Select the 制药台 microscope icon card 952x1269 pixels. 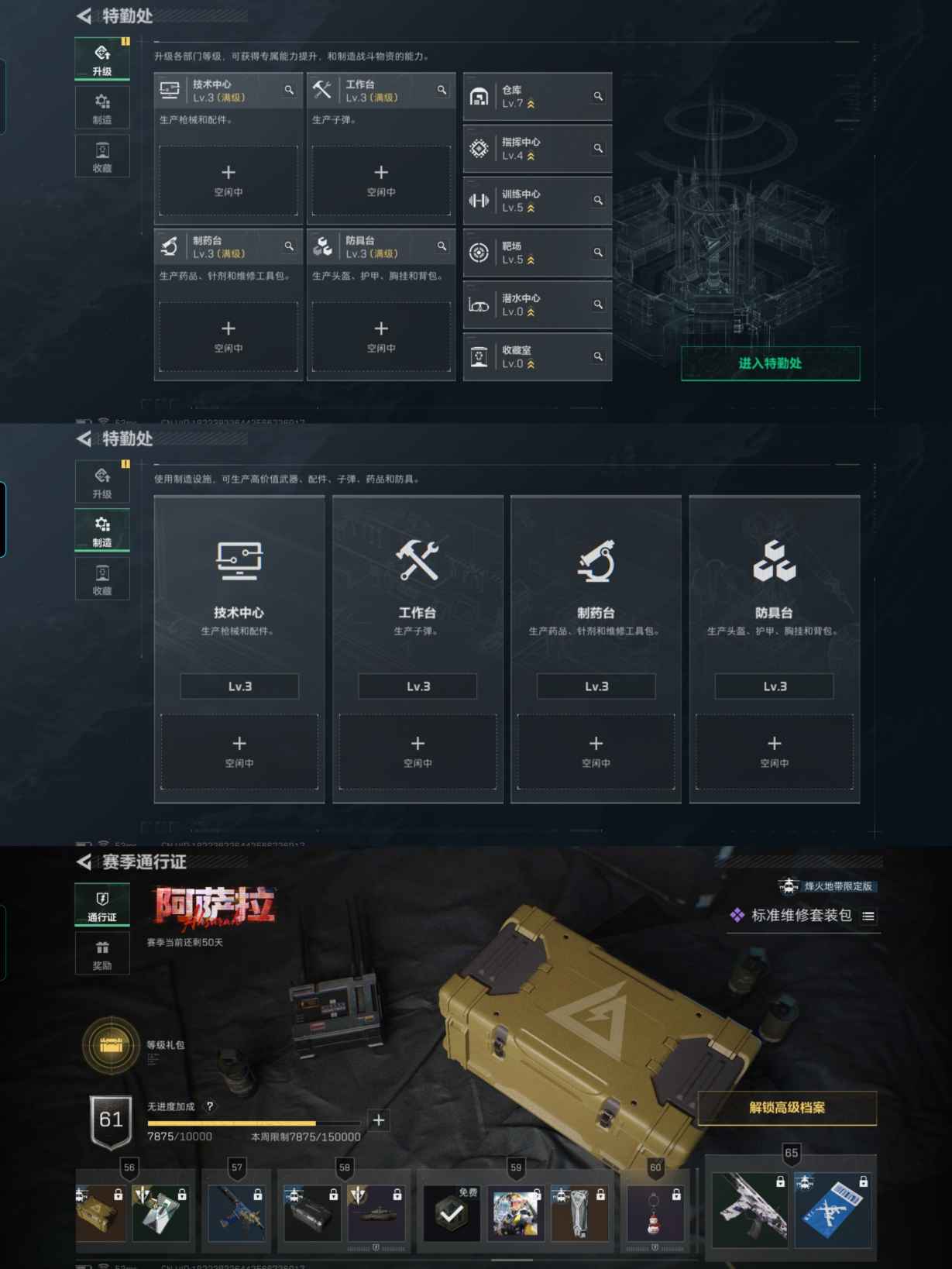(596, 649)
